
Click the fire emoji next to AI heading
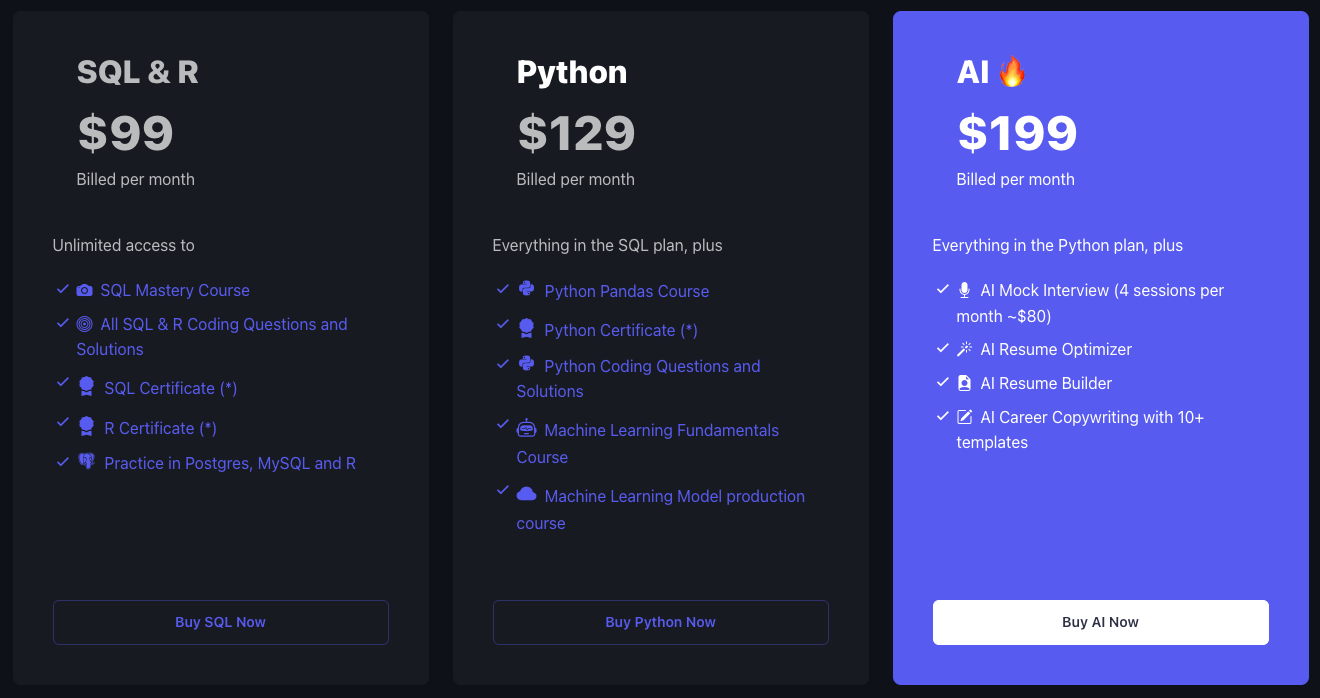coord(1012,71)
